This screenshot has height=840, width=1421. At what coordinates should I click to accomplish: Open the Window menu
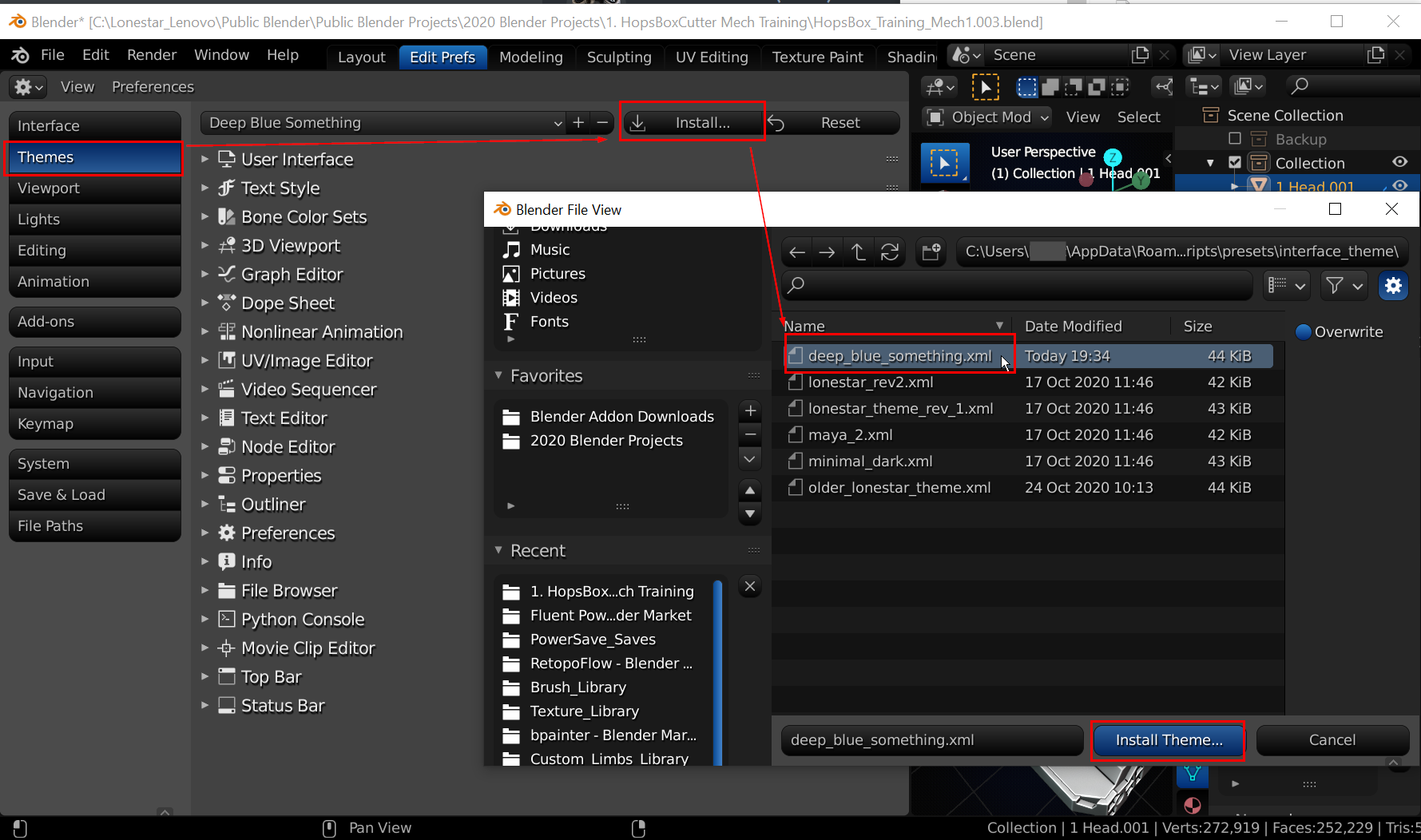[221, 55]
